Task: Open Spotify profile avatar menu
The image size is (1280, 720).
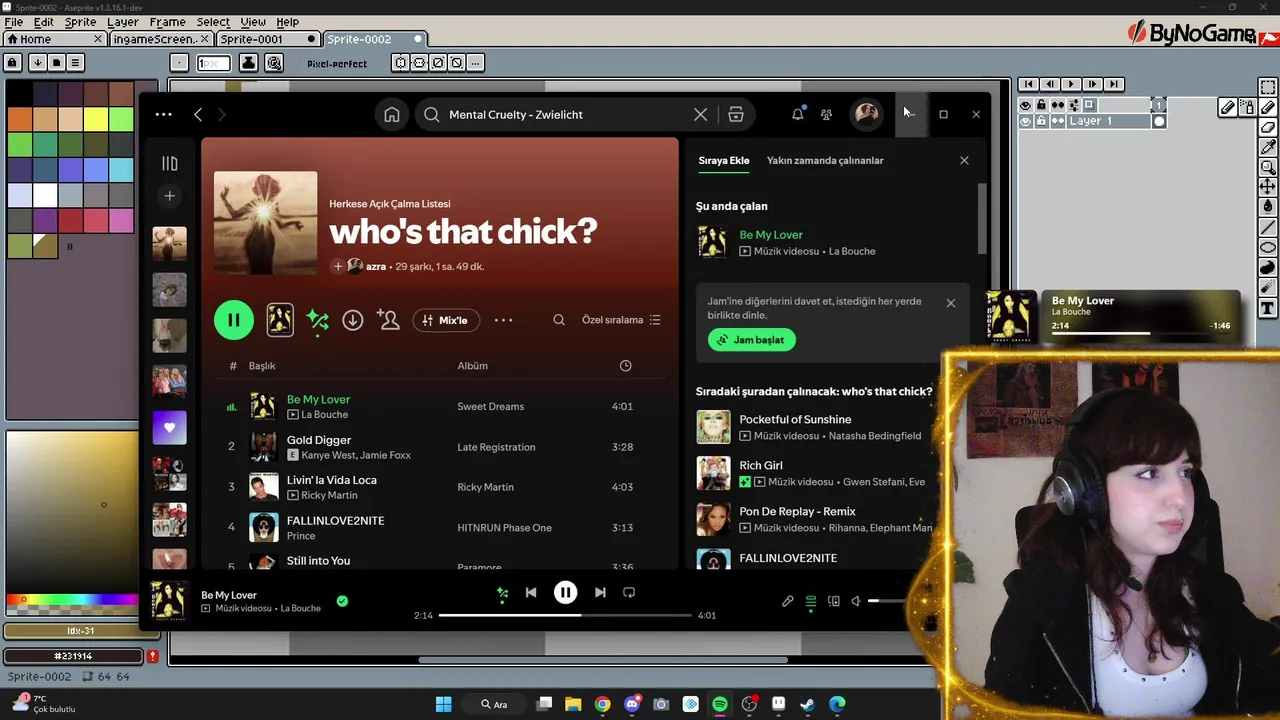Action: 866,113
